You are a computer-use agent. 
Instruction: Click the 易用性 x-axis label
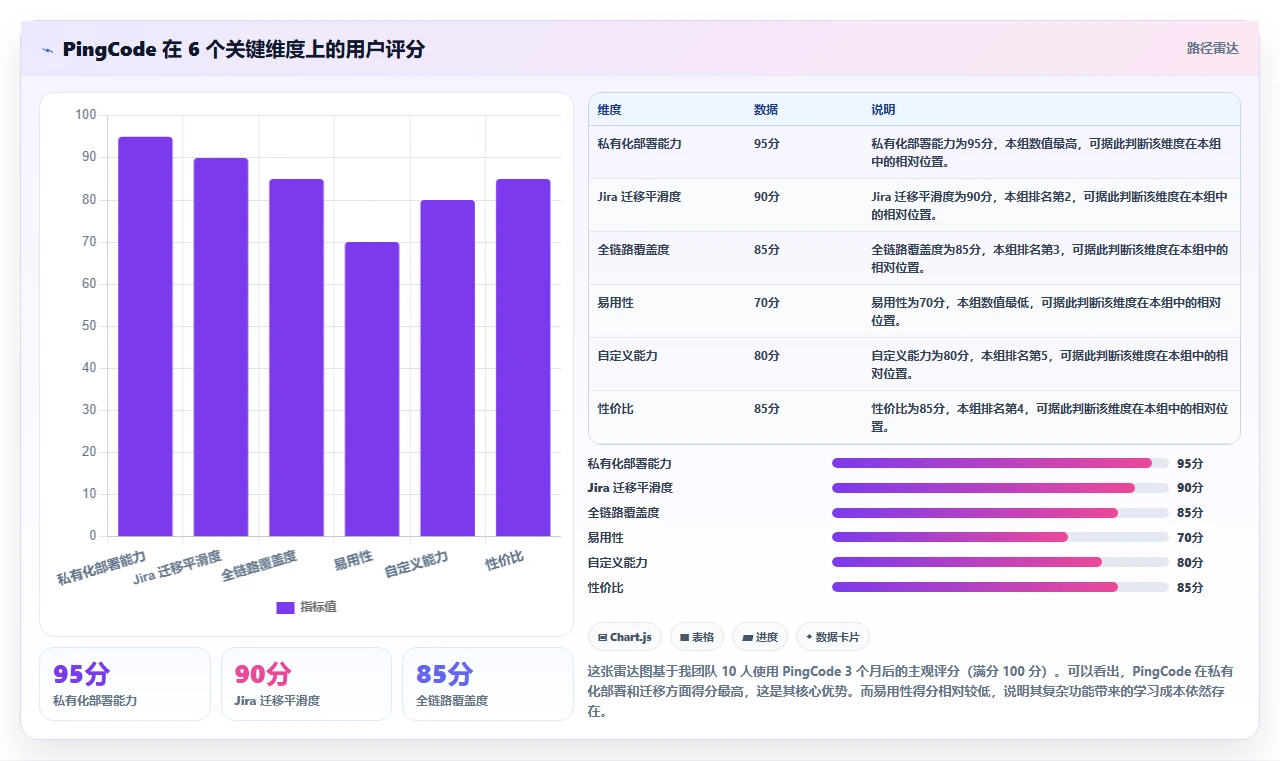[353, 559]
